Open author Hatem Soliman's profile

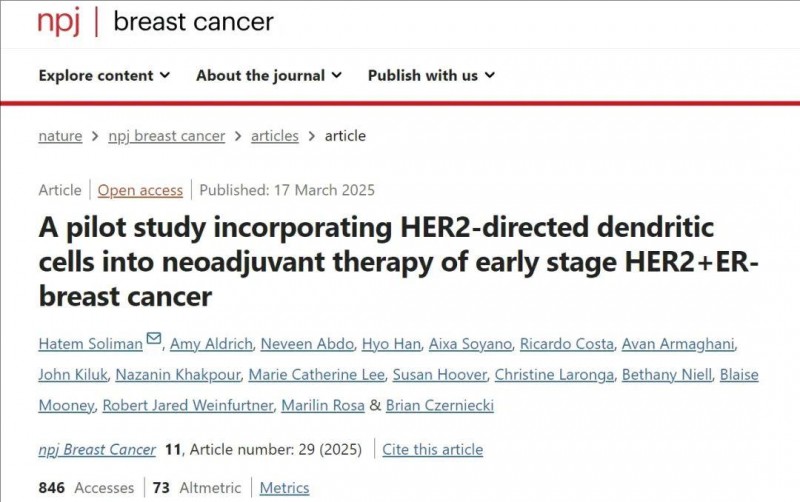90,344
